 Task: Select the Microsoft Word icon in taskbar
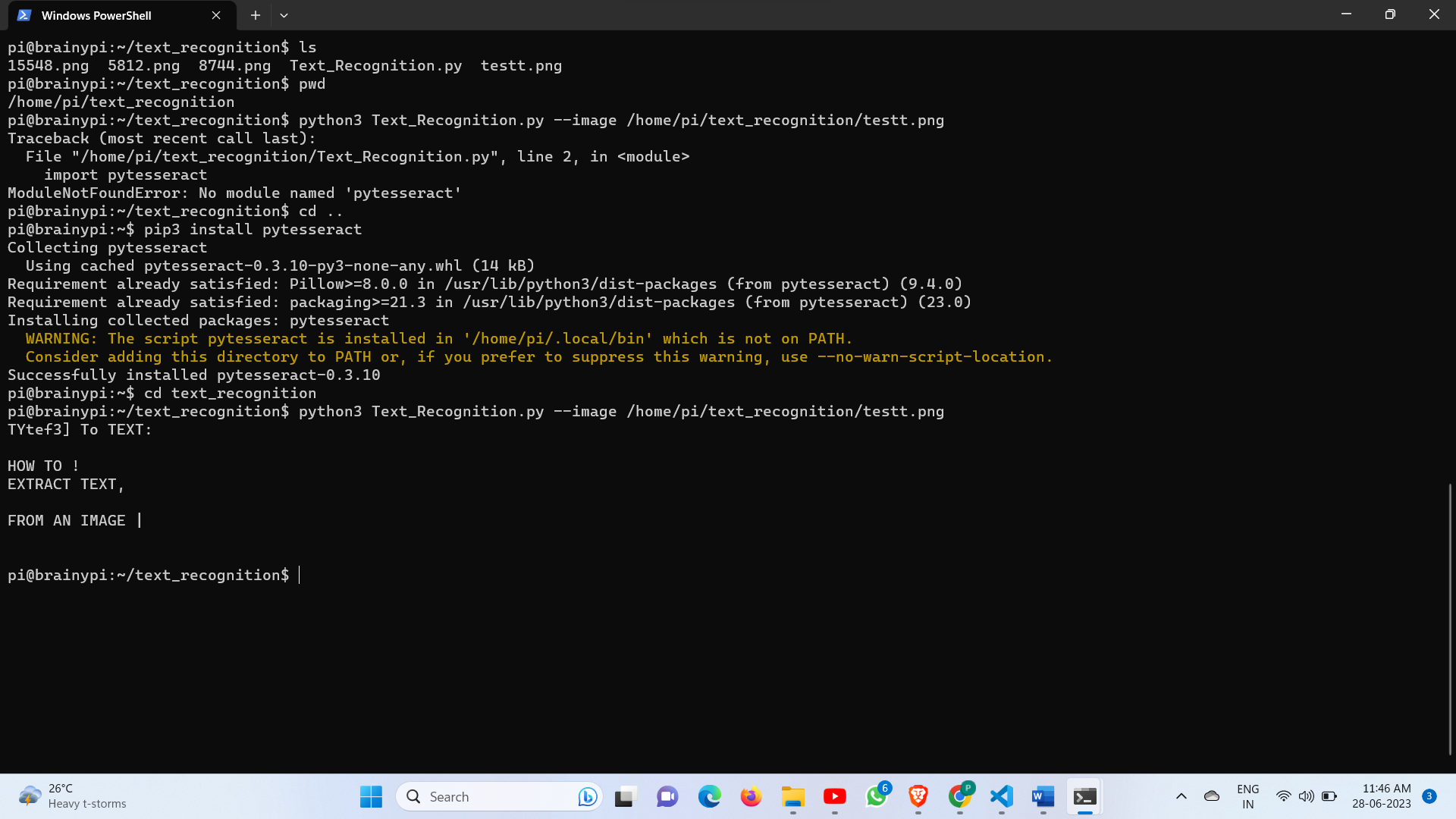tap(1043, 796)
